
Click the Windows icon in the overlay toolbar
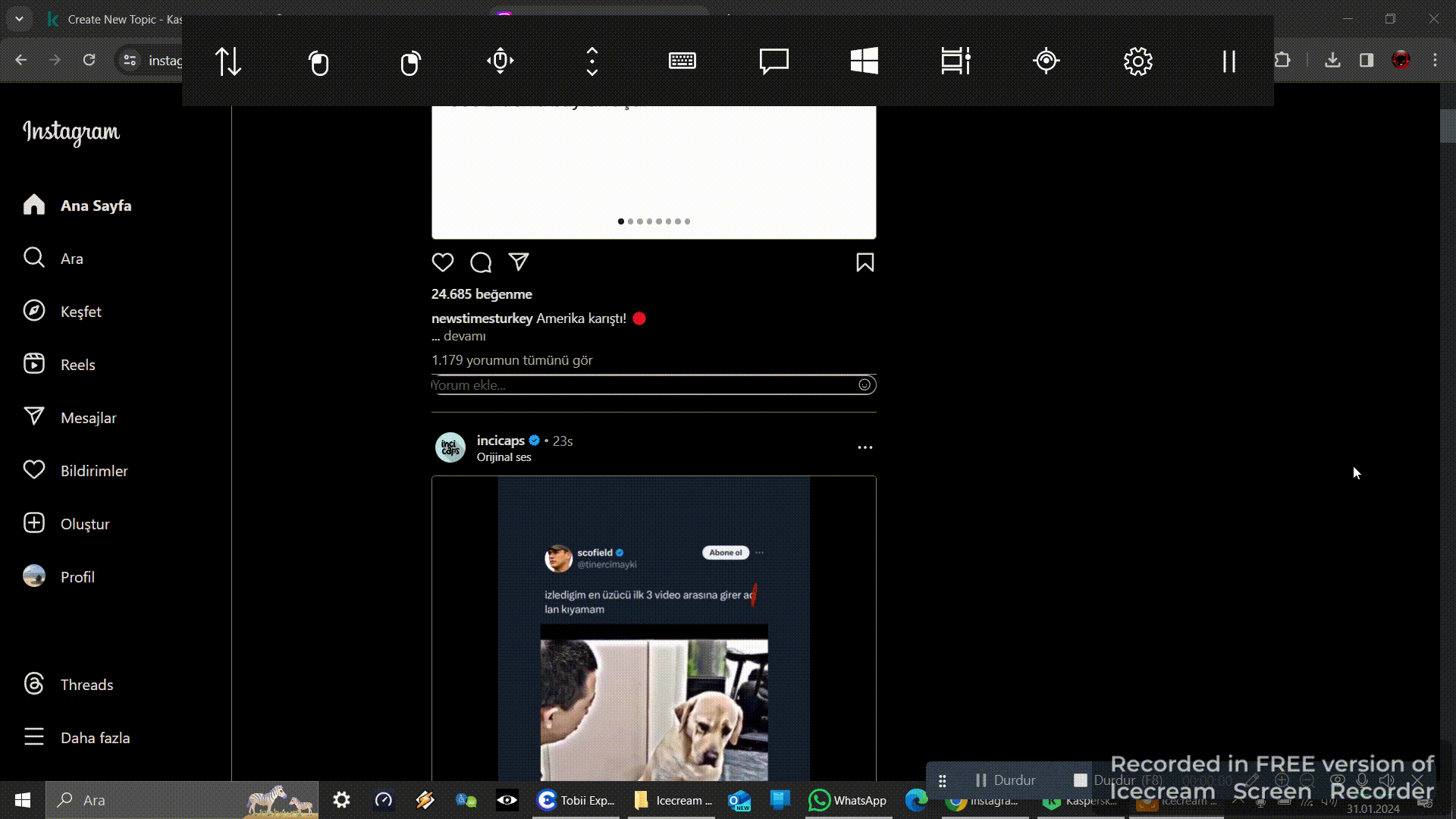click(x=864, y=61)
